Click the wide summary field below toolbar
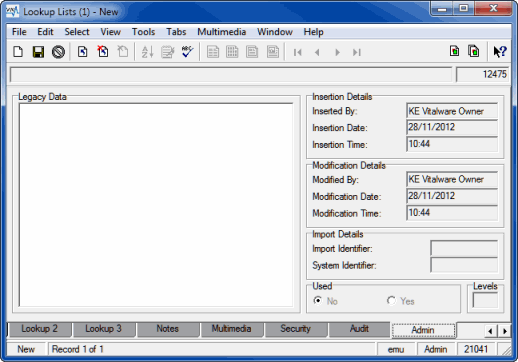Screen dimensions: 518x362 pos(231,74)
